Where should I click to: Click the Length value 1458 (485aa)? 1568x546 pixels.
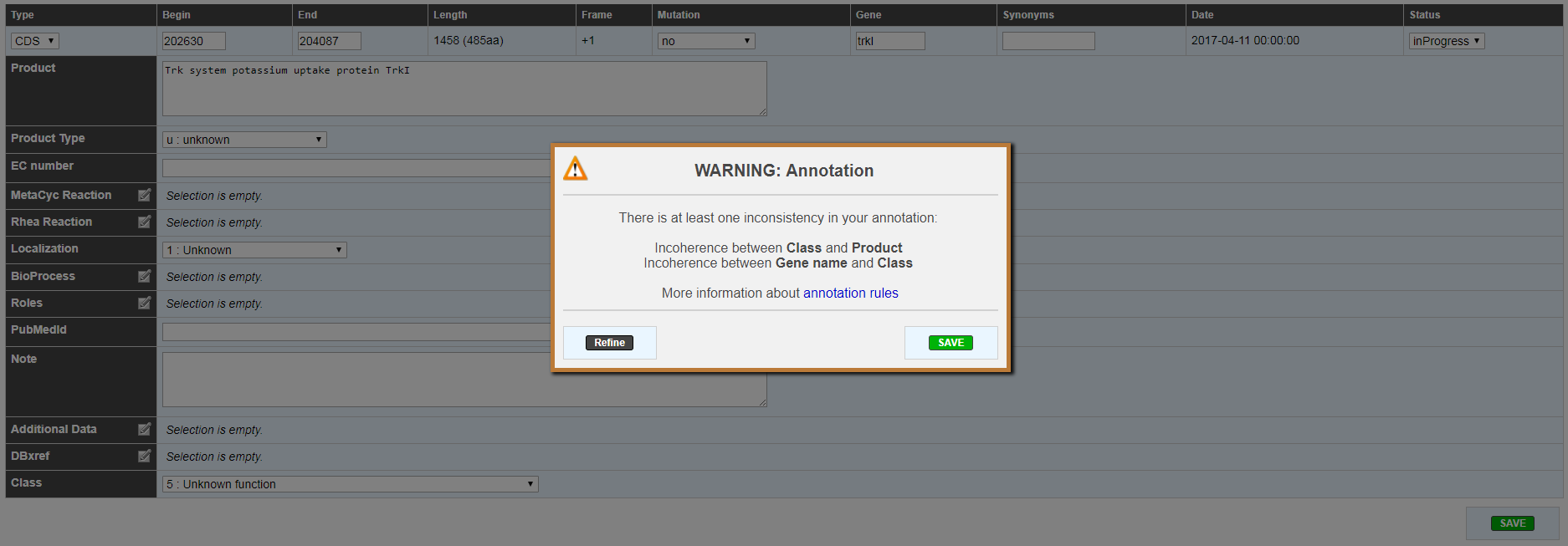click(x=469, y=41)
